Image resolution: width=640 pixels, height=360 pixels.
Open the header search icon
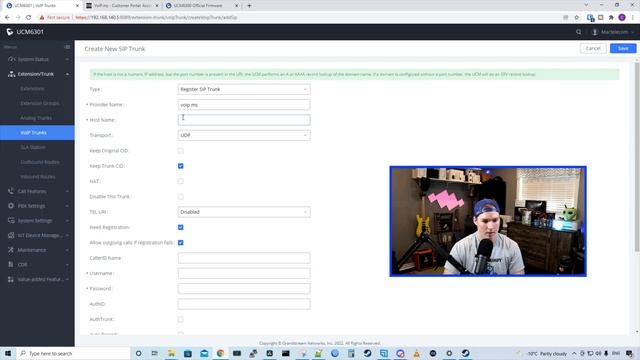click(578, 32)
